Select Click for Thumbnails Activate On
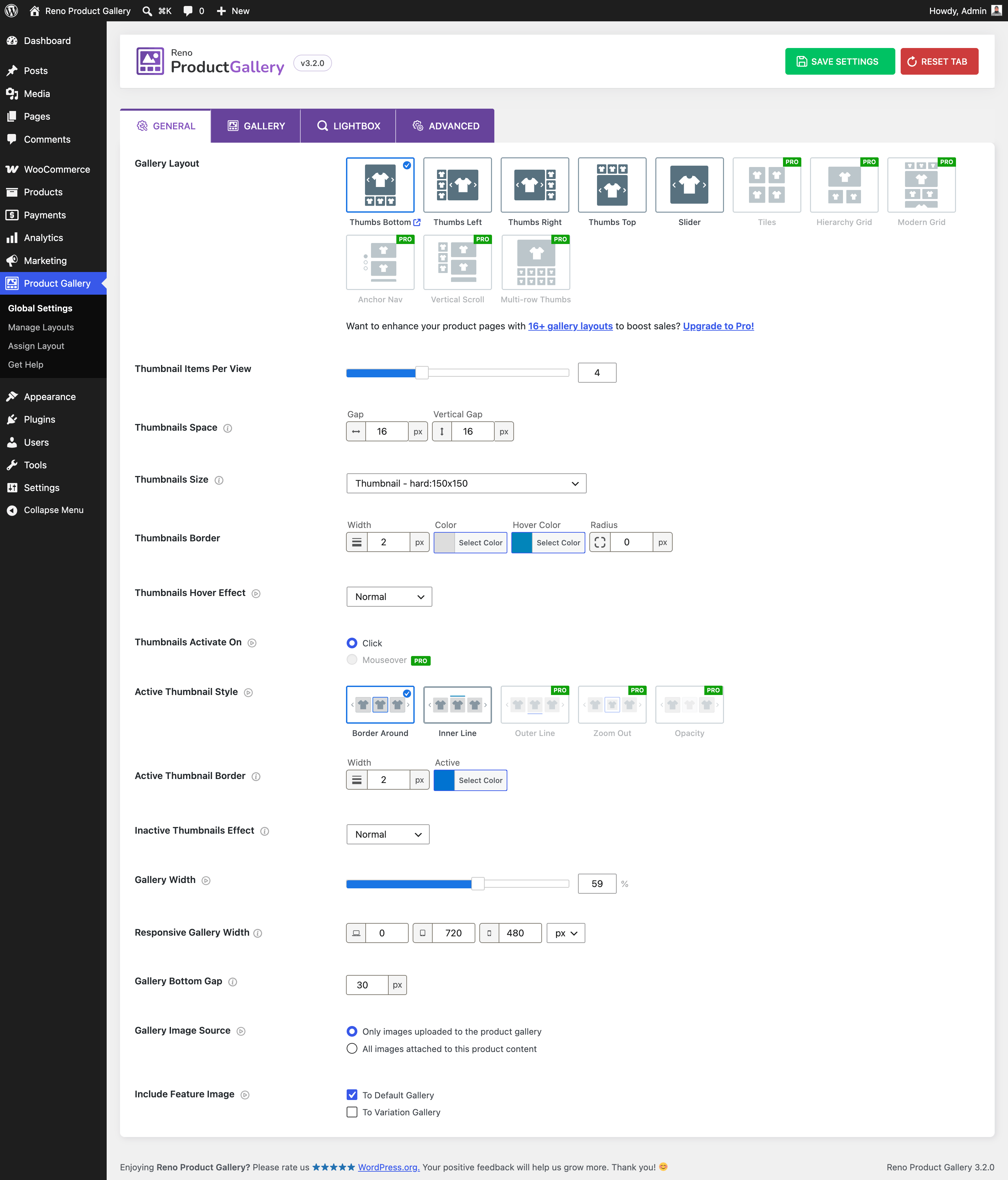Screen dimensions: 1008x1180 tap(352, 643)
